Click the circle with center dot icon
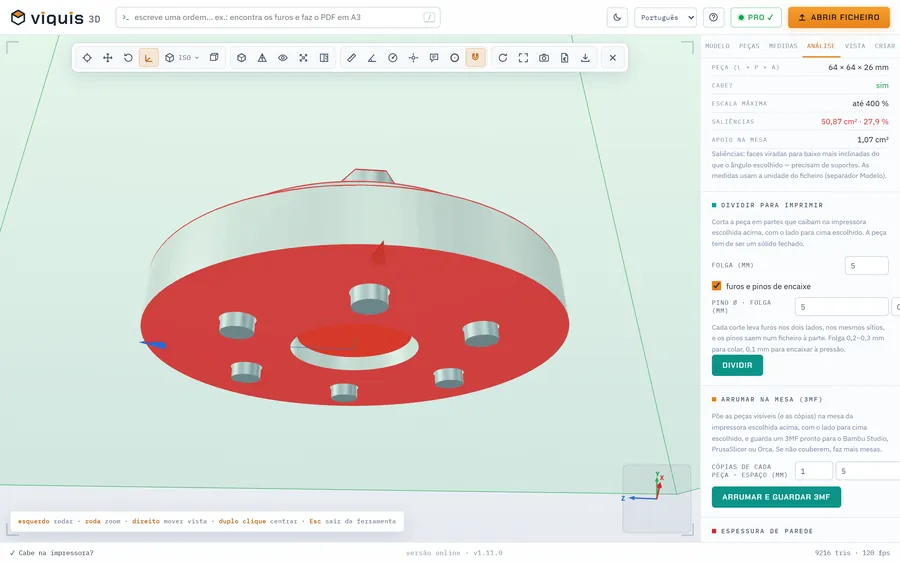900x562 pixels. pyautogui.click(x=455, y=57)
